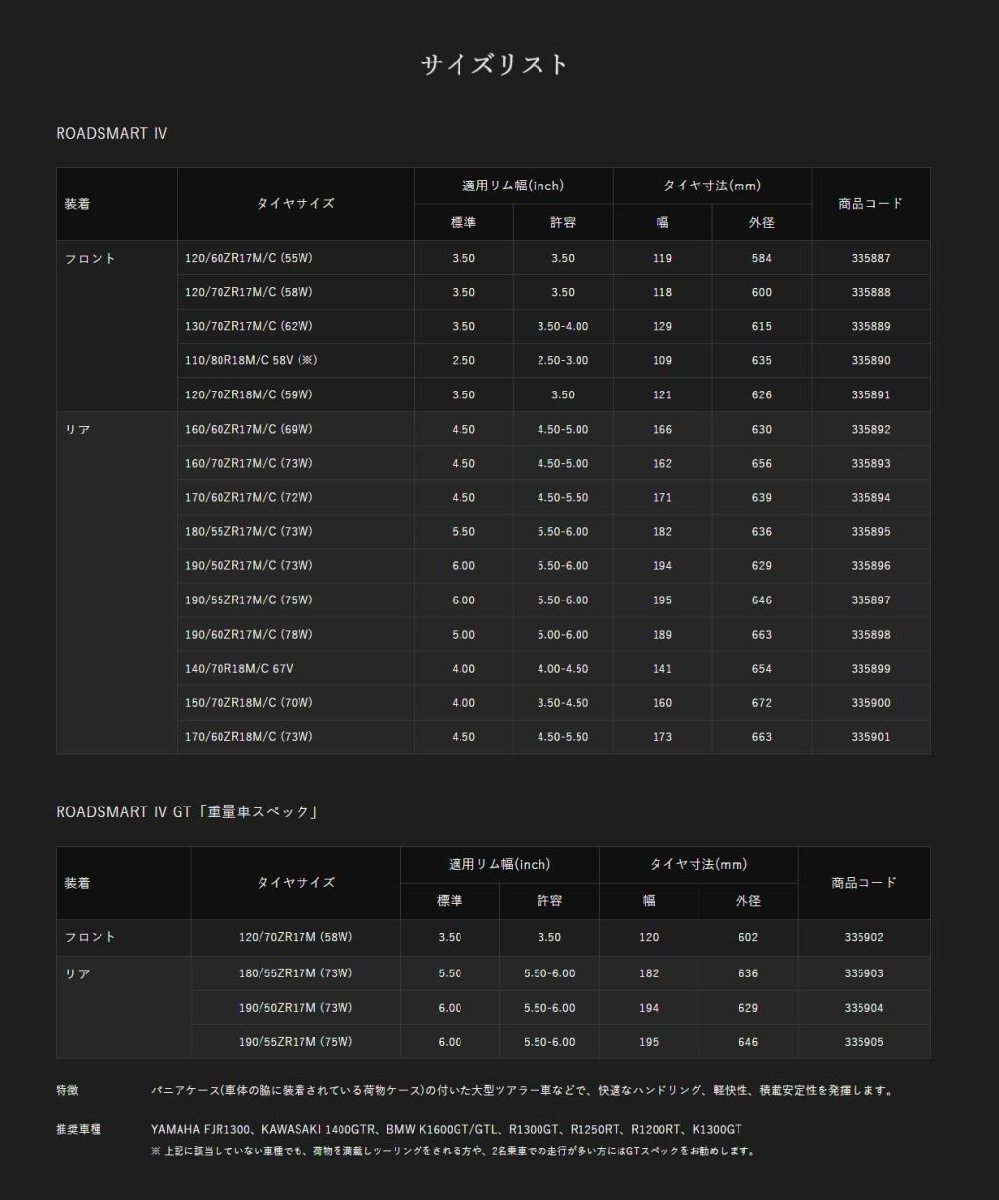
Task: Select tire size 150/70ZR18M/C (70W)
Action: point(249,702)
